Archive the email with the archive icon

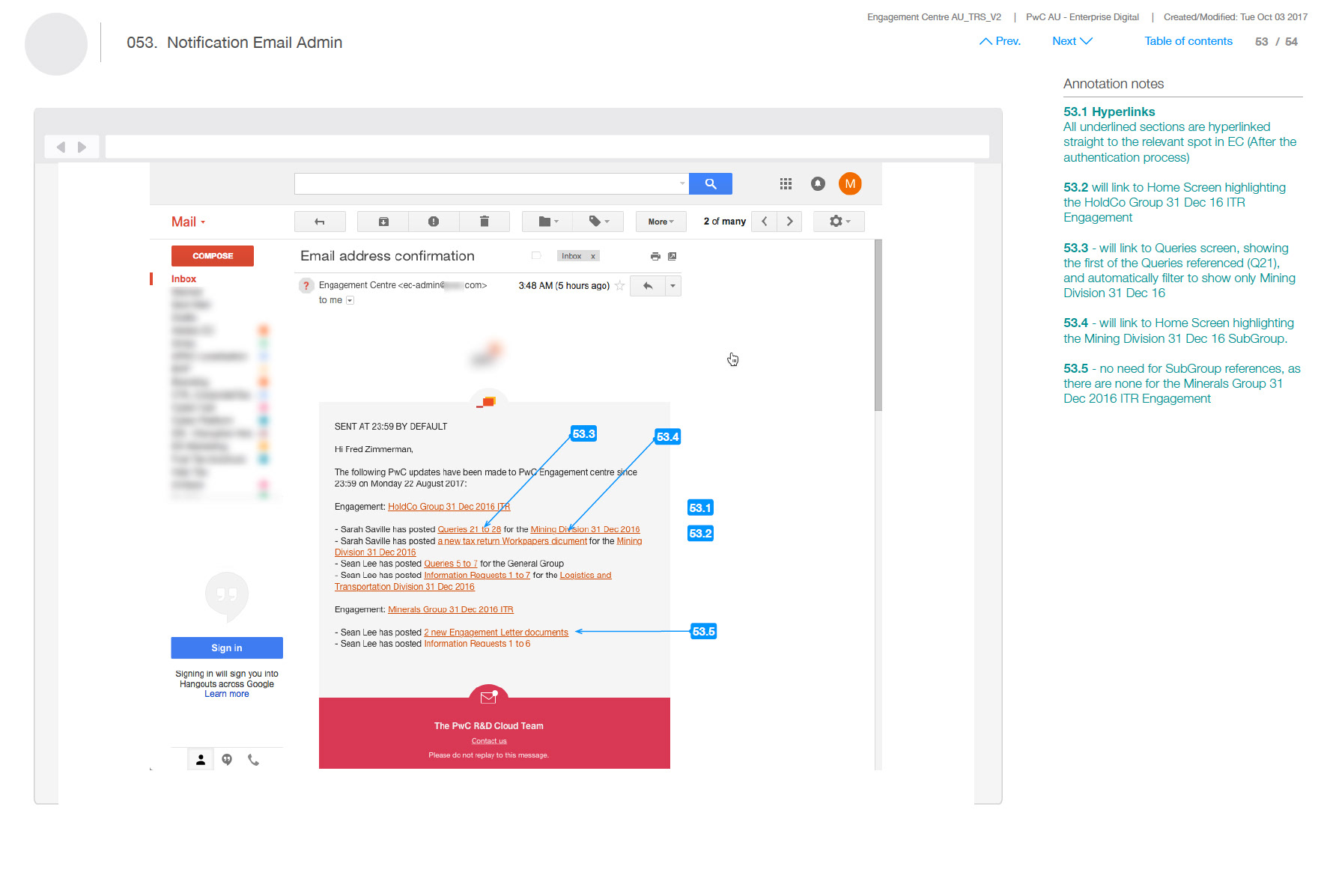(383, 222)
